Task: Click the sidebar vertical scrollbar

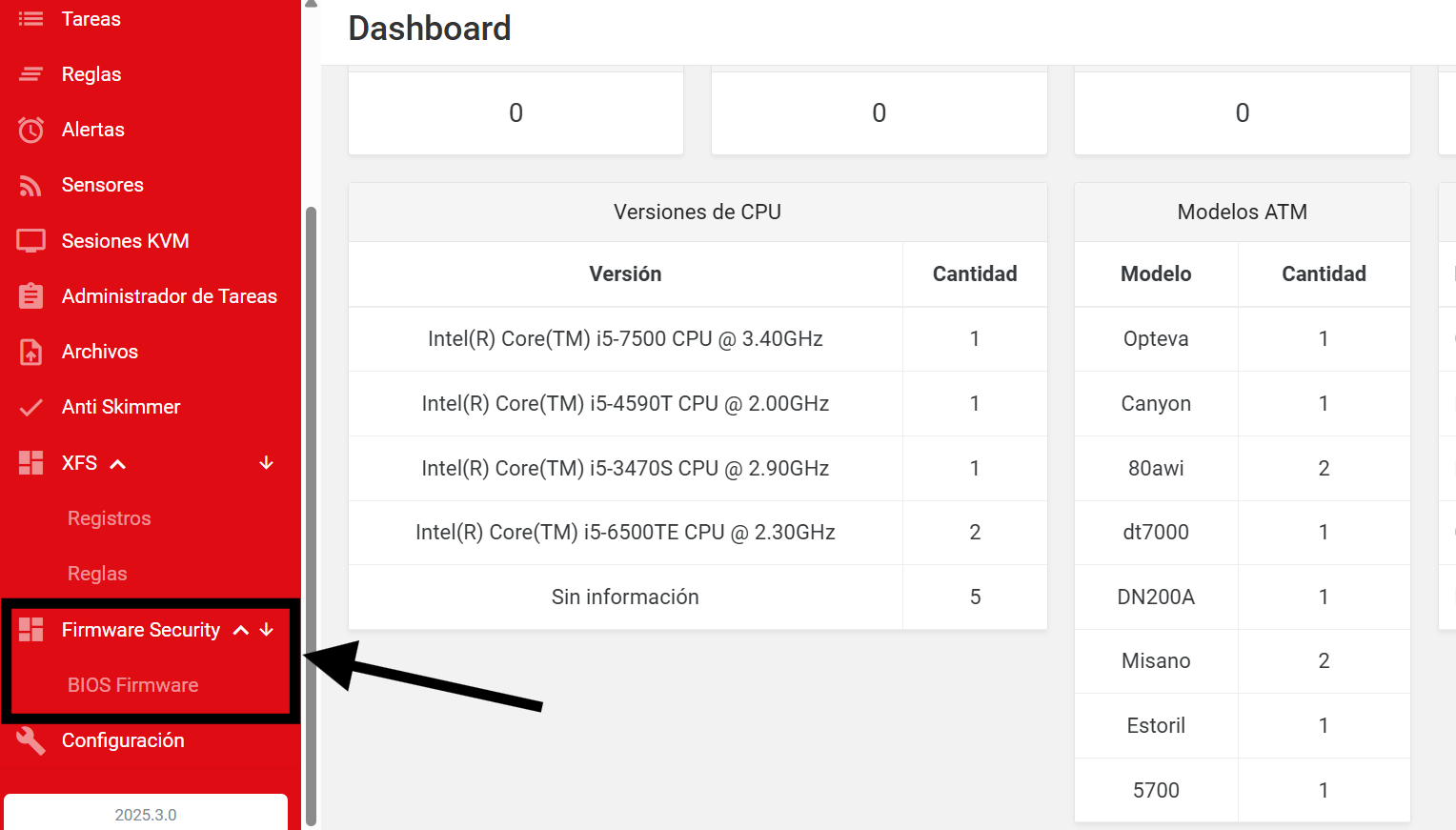Action: click(311, 515)
